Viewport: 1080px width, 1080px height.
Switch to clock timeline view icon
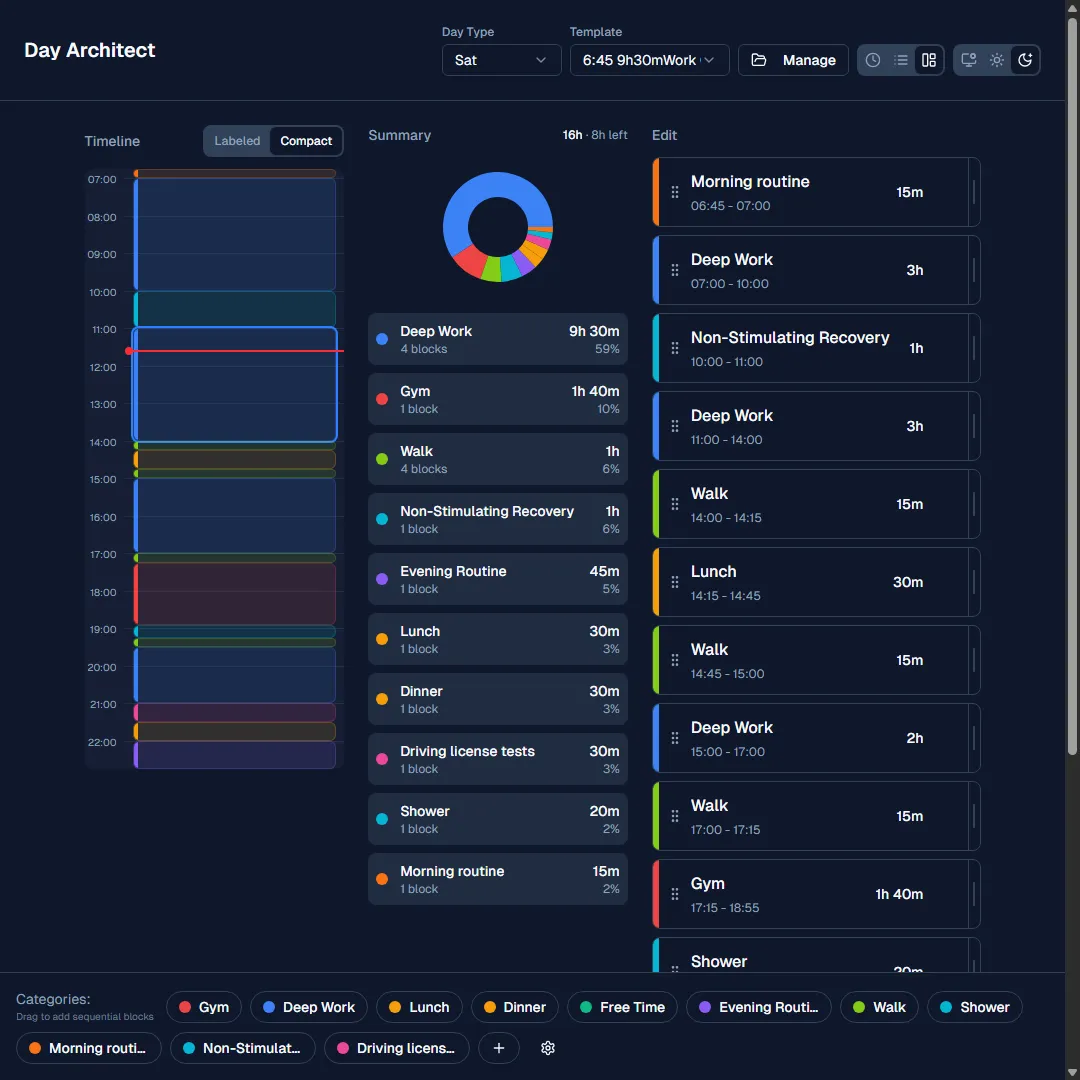coord(873,60)
